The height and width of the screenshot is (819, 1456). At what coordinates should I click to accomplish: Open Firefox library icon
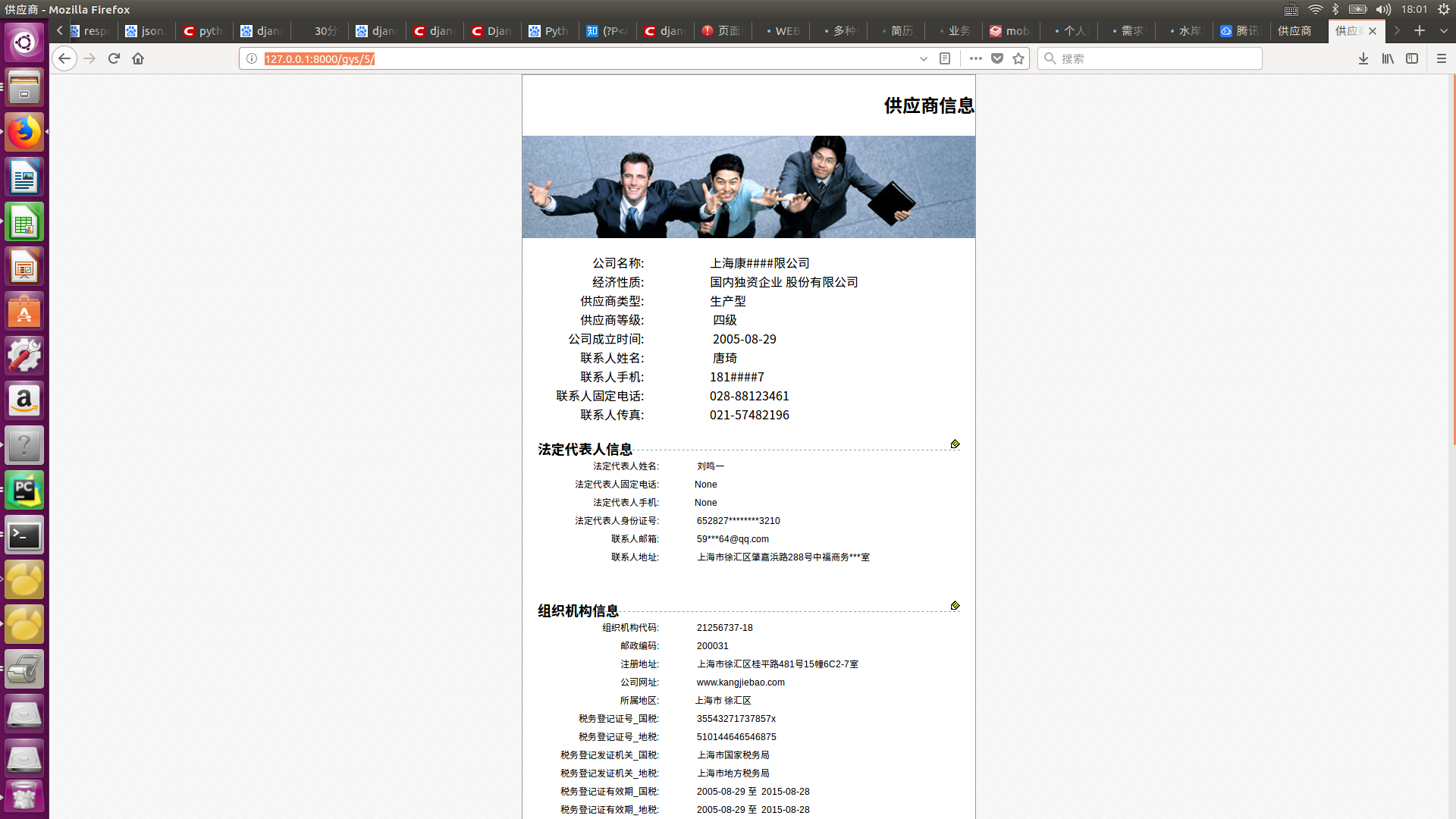[1388, 58]
